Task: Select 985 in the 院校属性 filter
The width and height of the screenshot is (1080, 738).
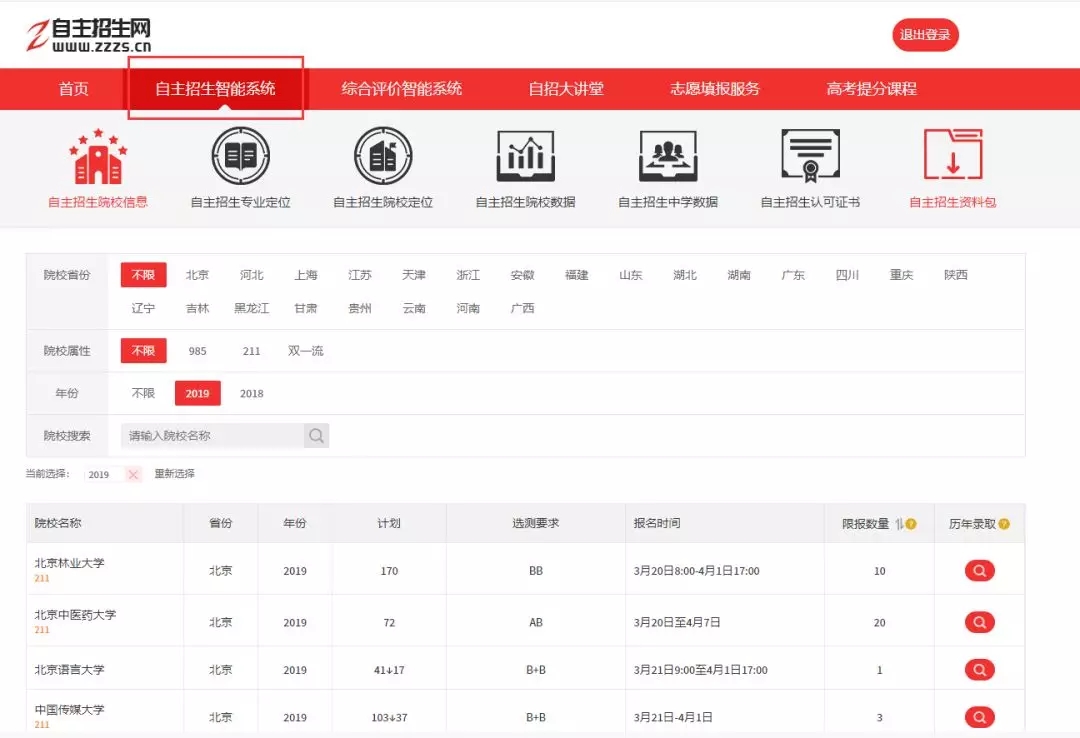Action: tap(197, 351)
